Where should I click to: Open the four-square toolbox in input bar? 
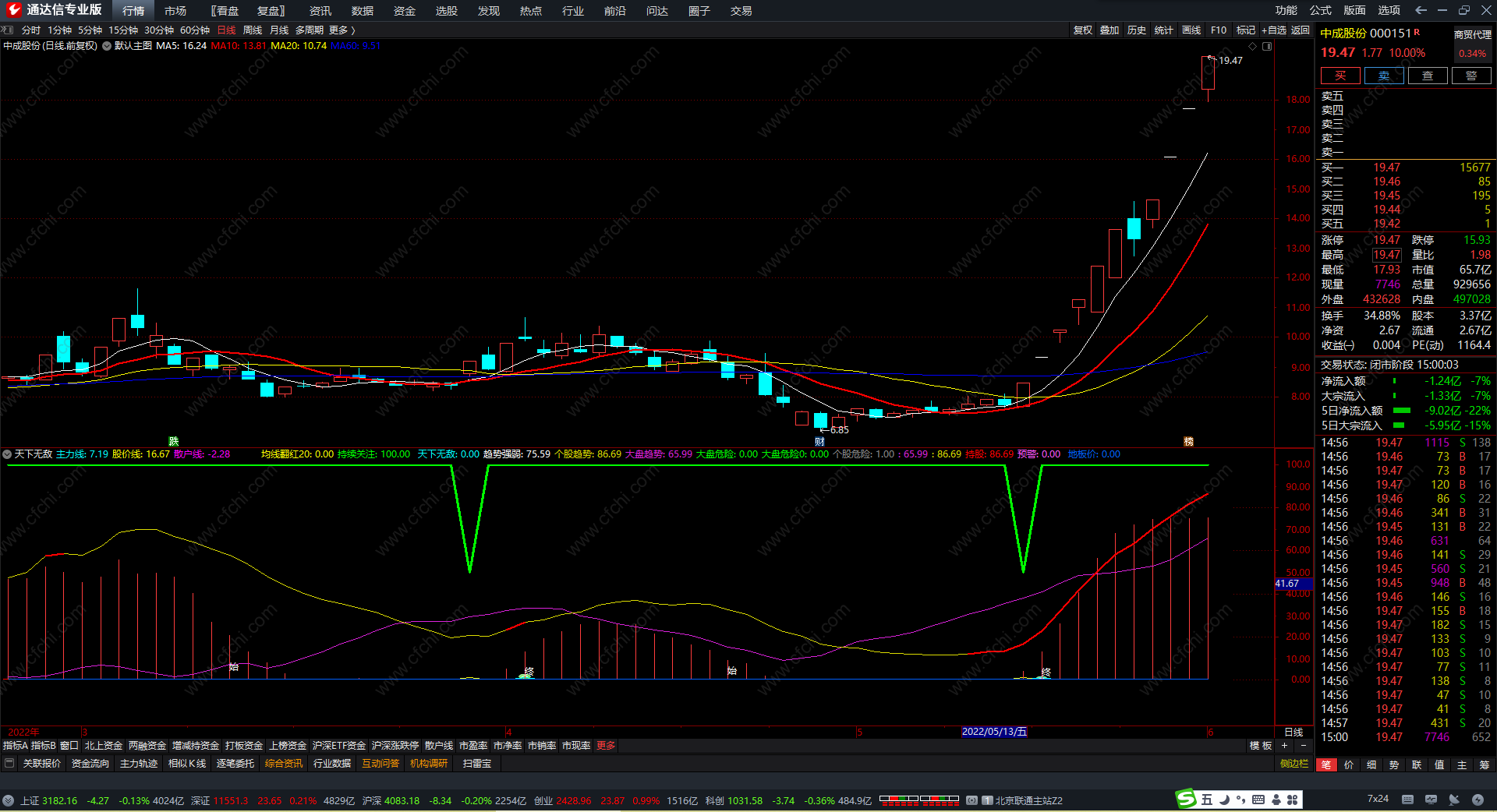1293,800
